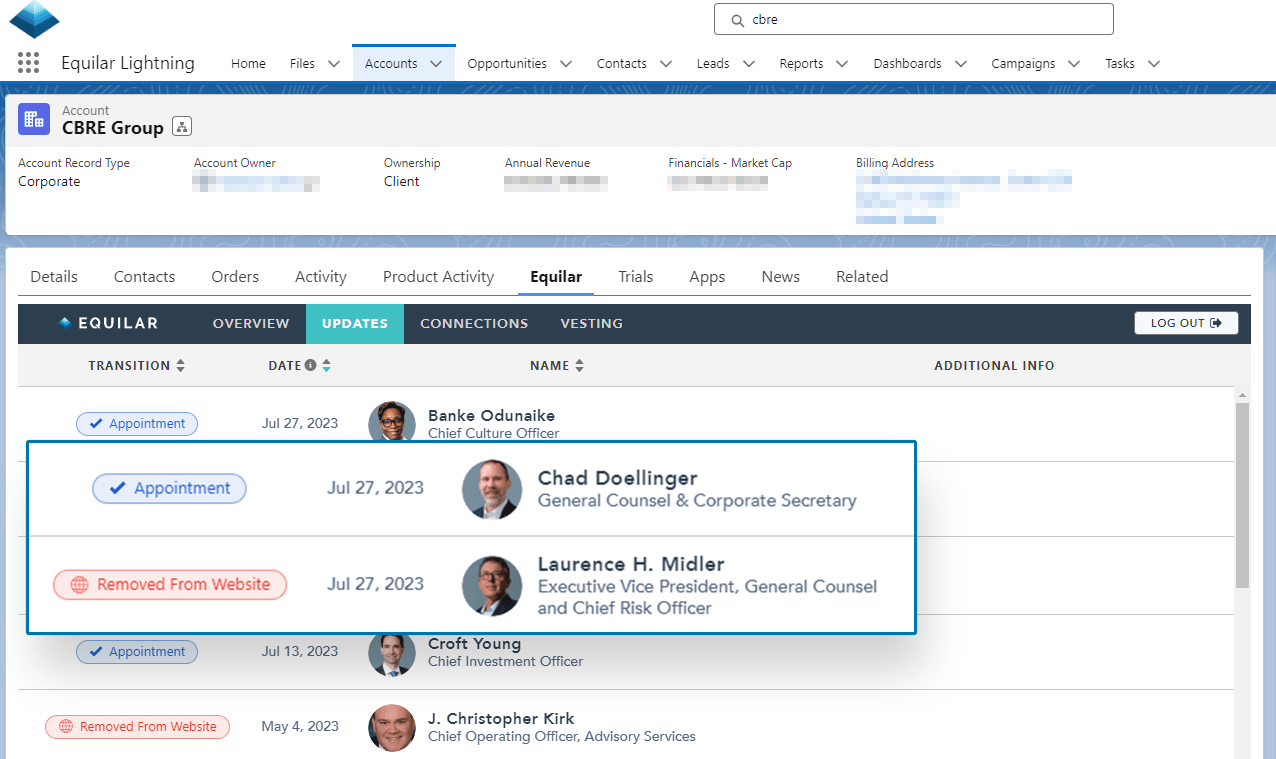Viewport: 1276px width, 759px height.
Task: Open the App Launcher grid icon
Action: coord(28,63)
